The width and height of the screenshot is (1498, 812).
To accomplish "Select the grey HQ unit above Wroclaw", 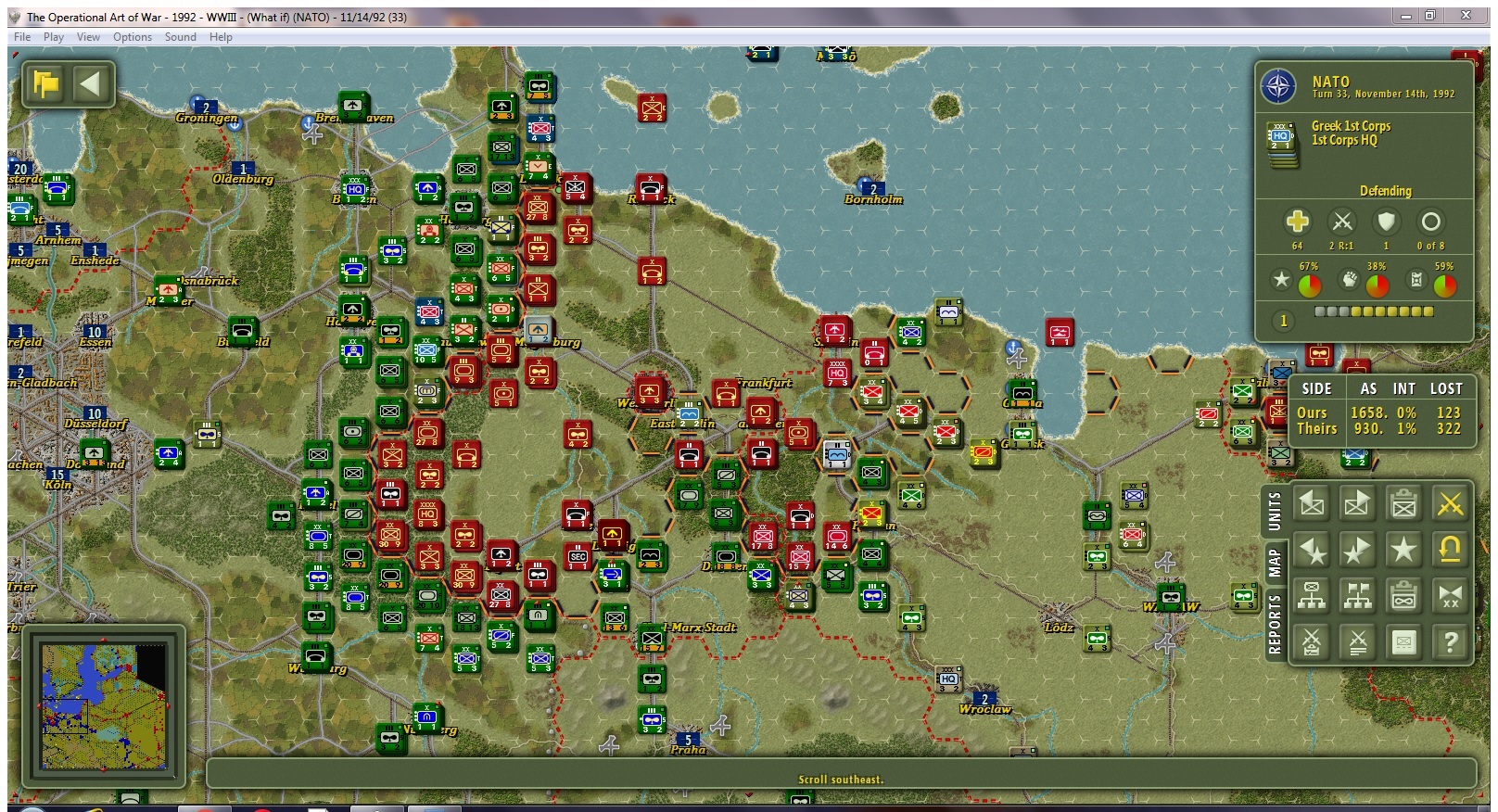I will pyautogui.click(x=948, y=679).
